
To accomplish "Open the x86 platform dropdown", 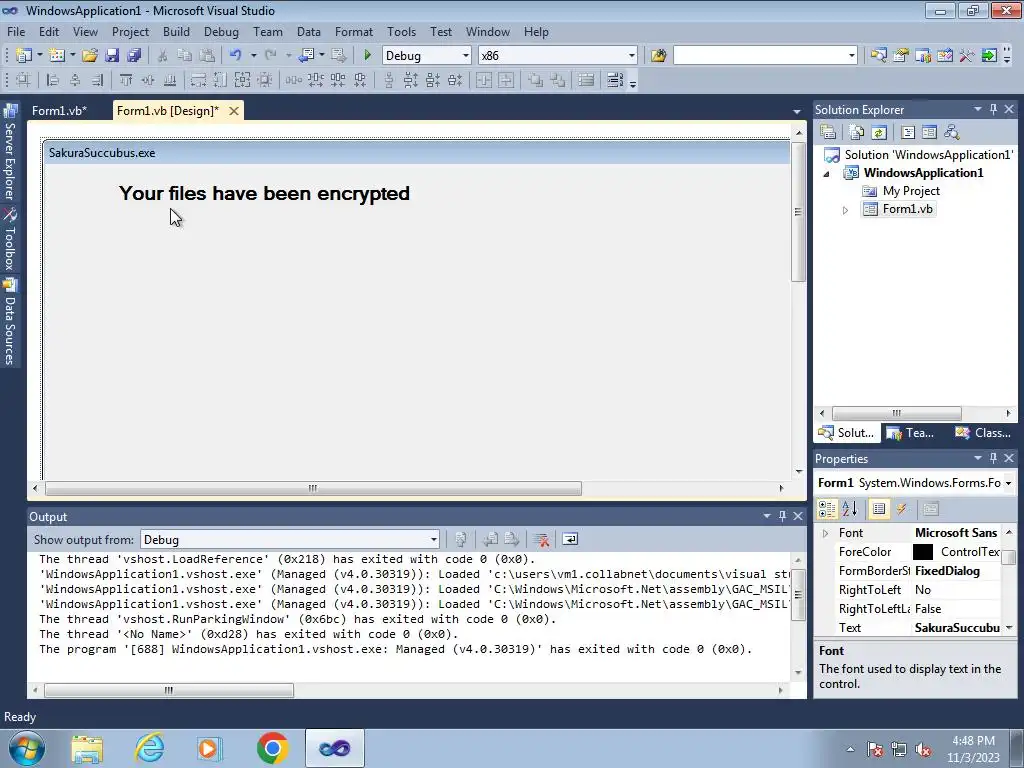I will click(632, 56).
